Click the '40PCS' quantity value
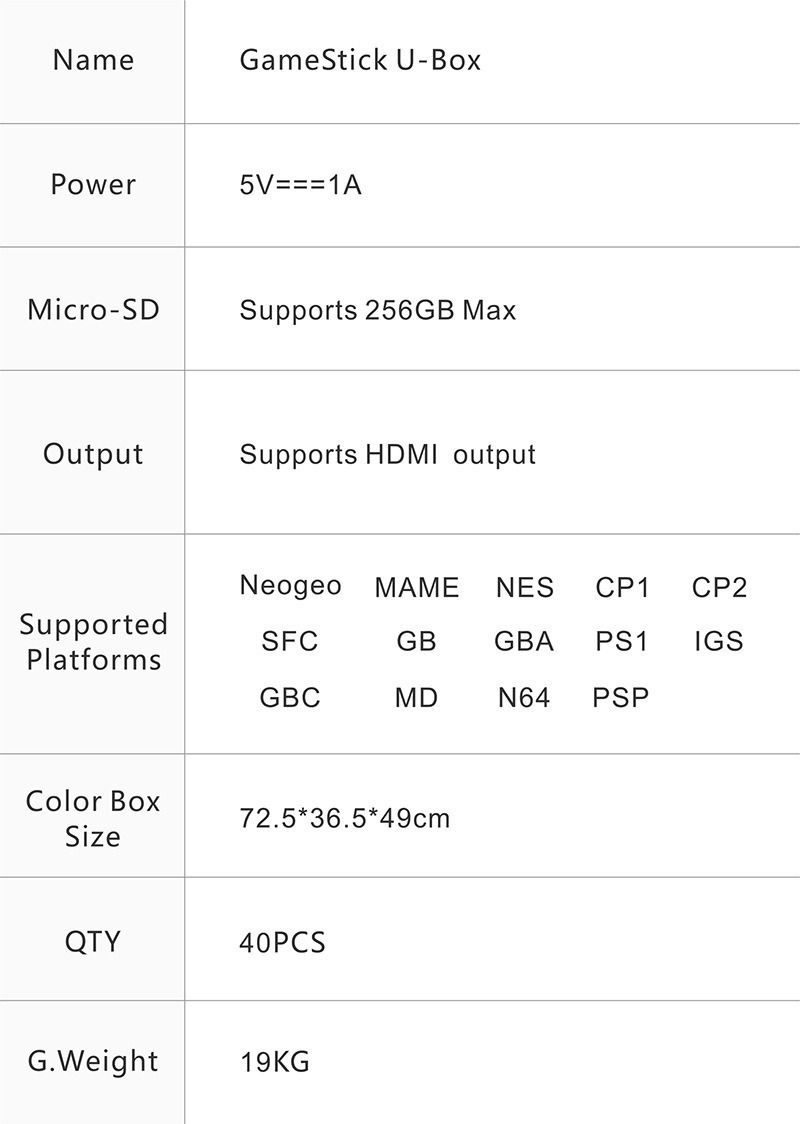 coord(282,943)
